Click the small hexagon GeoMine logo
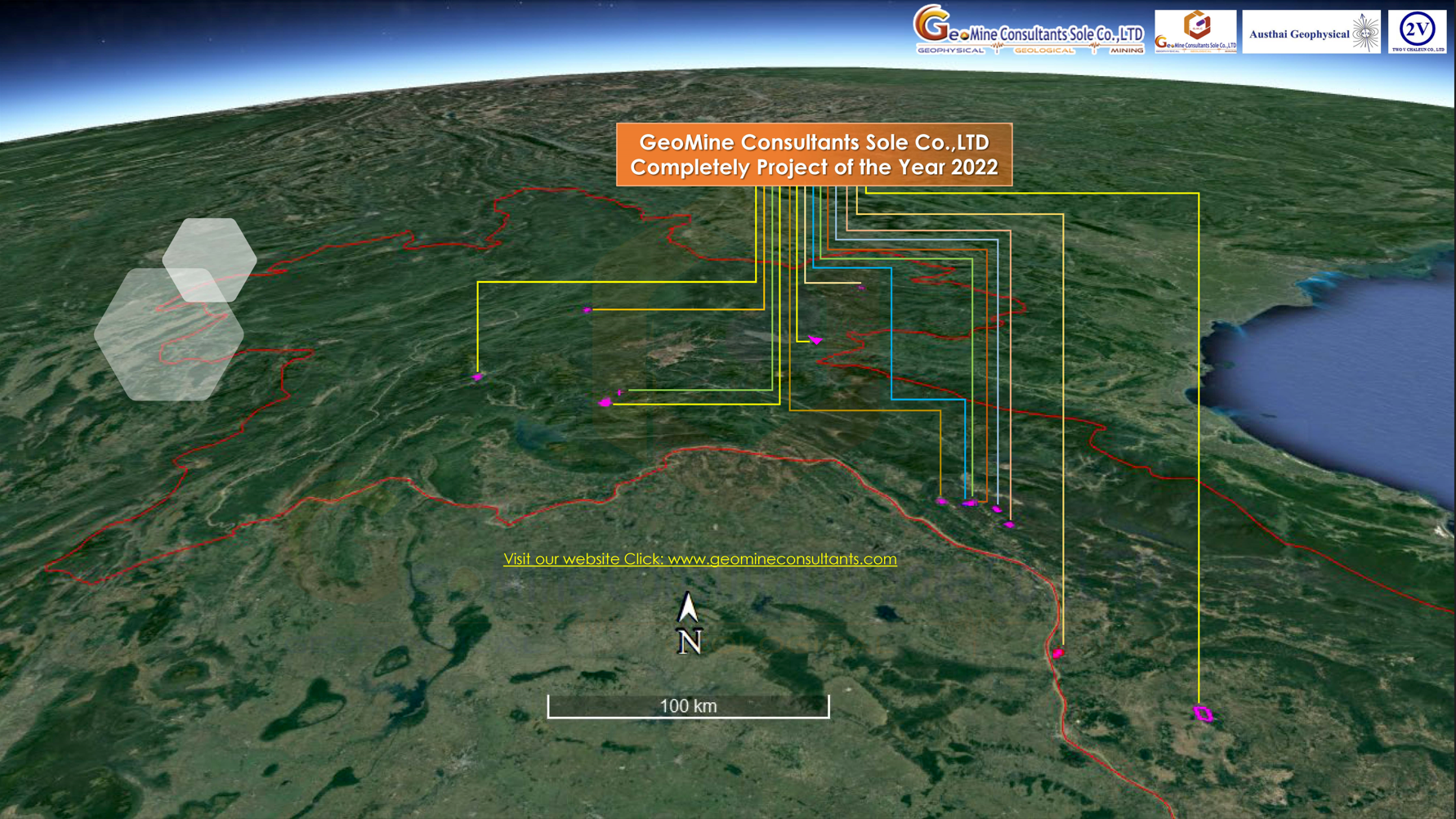Image resolution: width=1456 pixels, height=819 pixels. click(1195, 32)
